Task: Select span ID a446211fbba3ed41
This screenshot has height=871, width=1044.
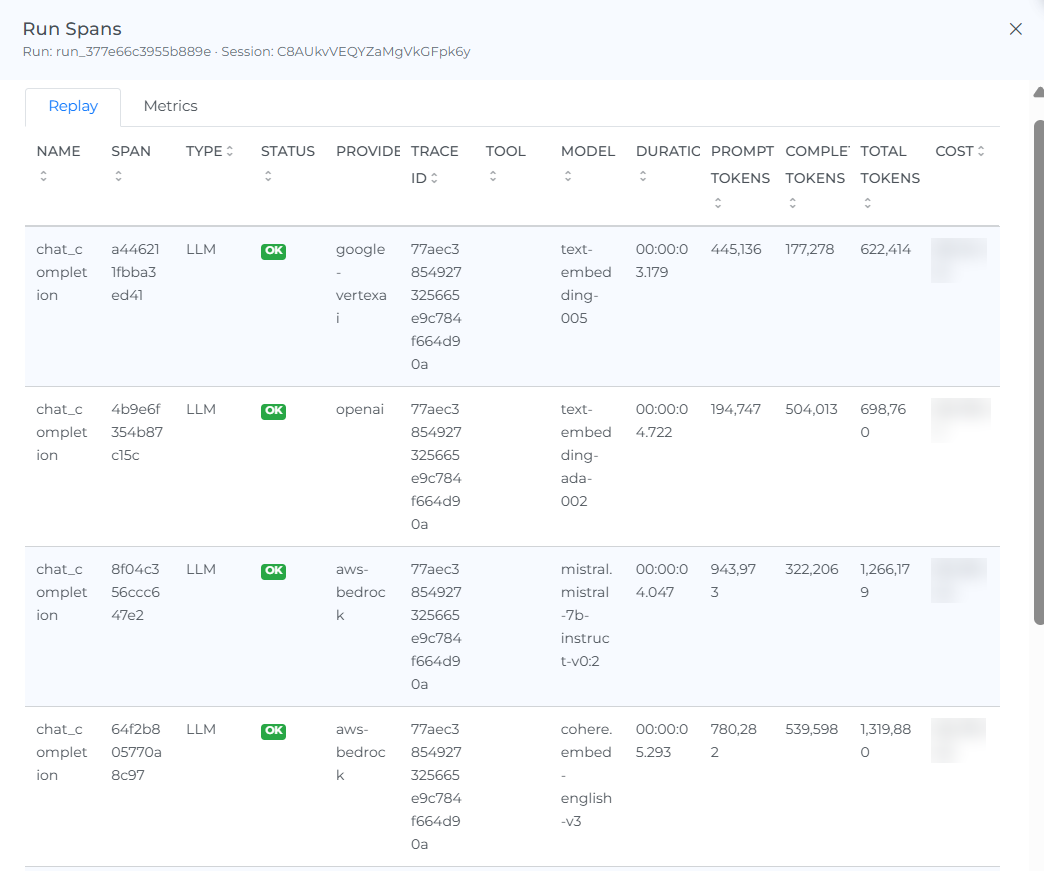Action: pos(135,272)
